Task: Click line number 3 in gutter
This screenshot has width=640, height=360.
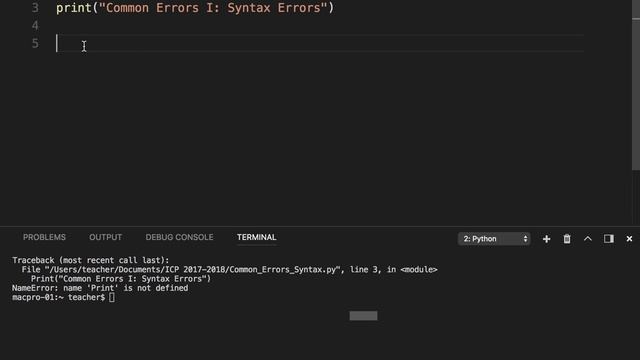Action: click(x=35, y=8)
